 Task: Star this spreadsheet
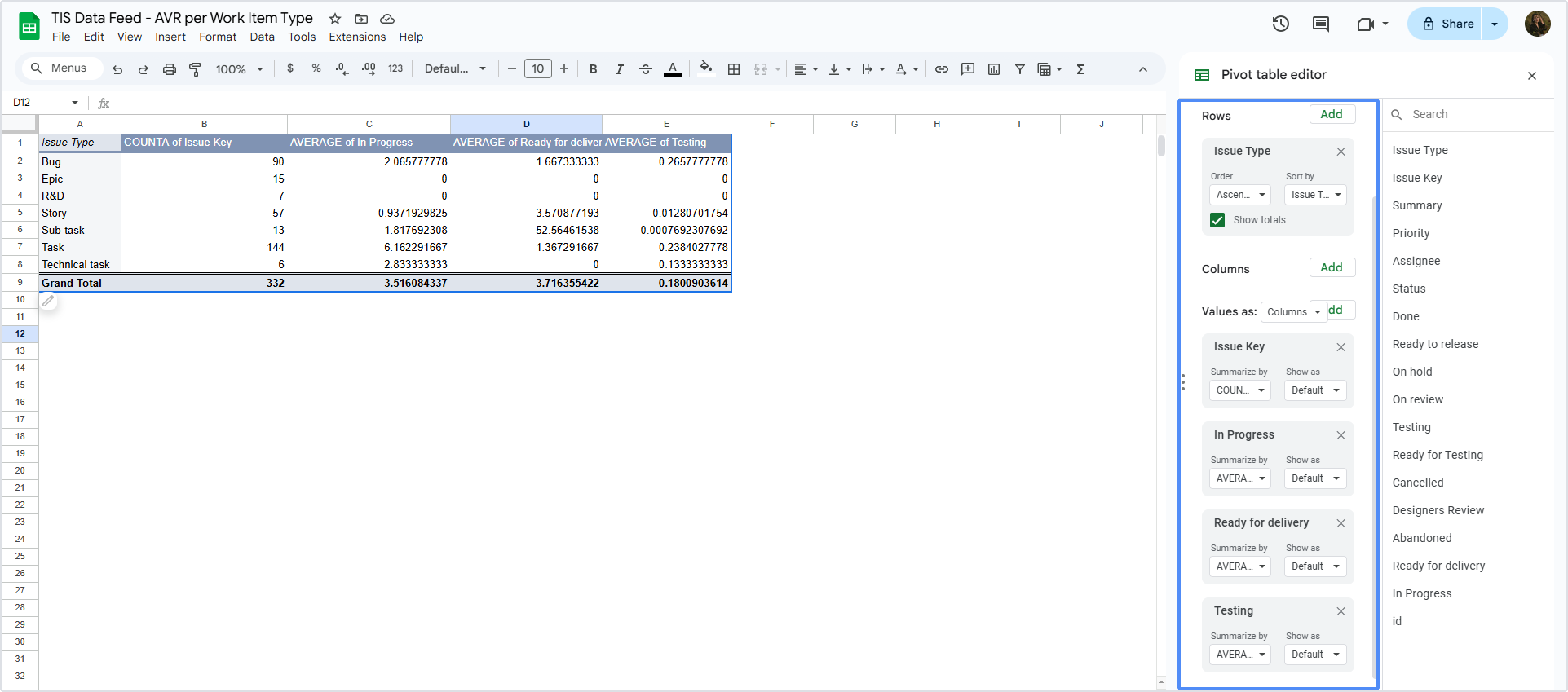tap(335, 18)
